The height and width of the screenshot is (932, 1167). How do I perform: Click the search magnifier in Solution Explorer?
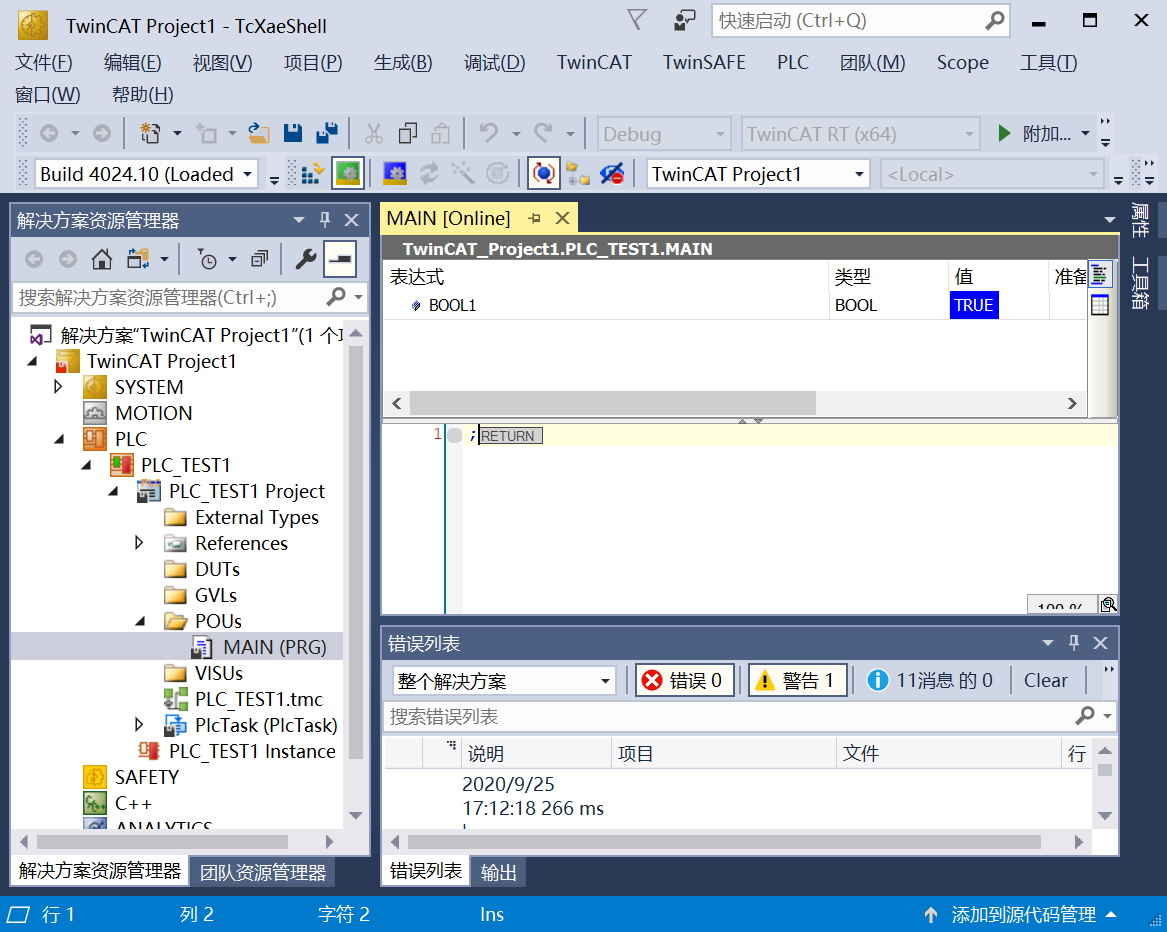click(x=336, y=297)
